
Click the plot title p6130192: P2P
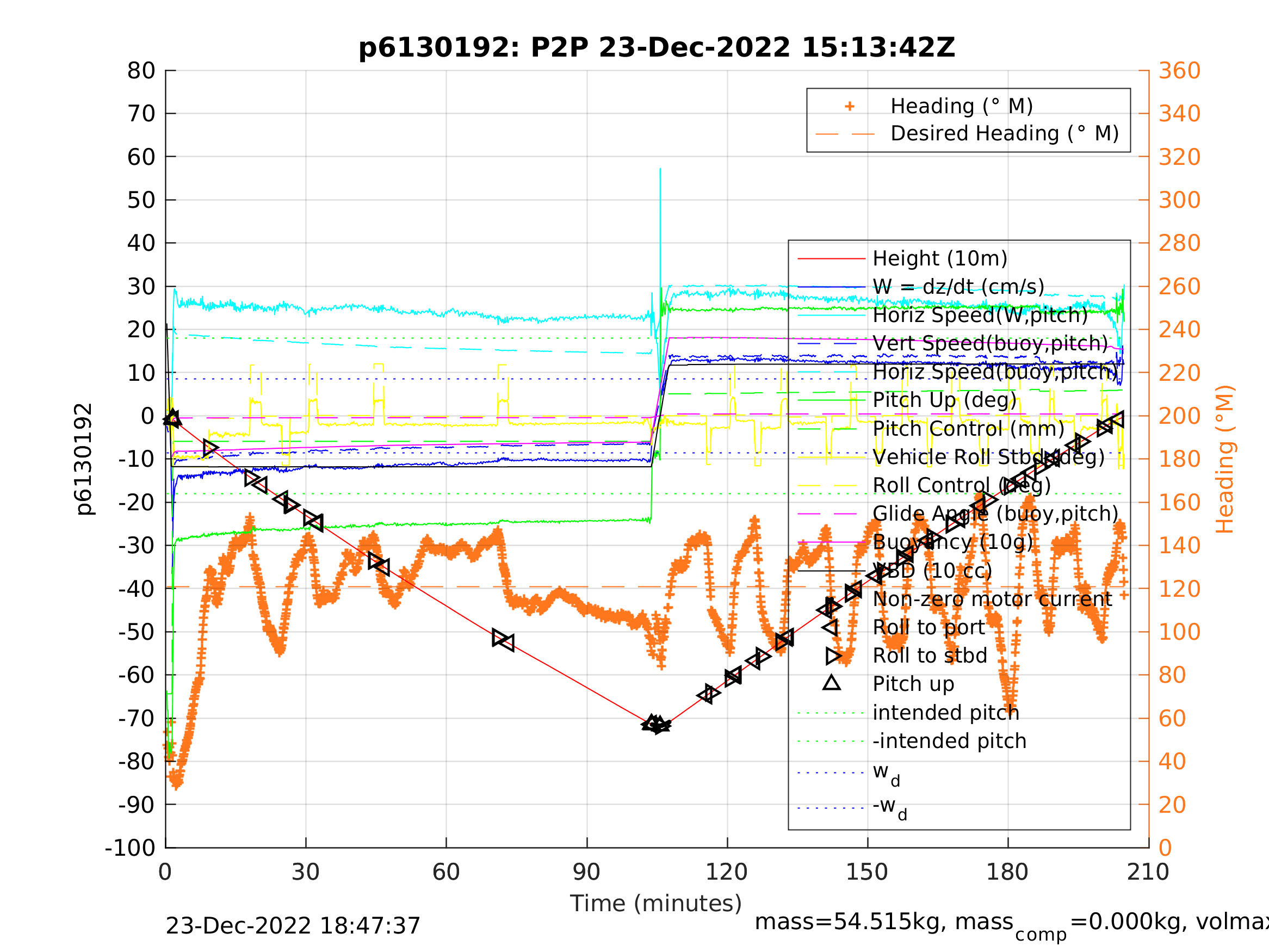pyautogui.click(x=657, y=48)
